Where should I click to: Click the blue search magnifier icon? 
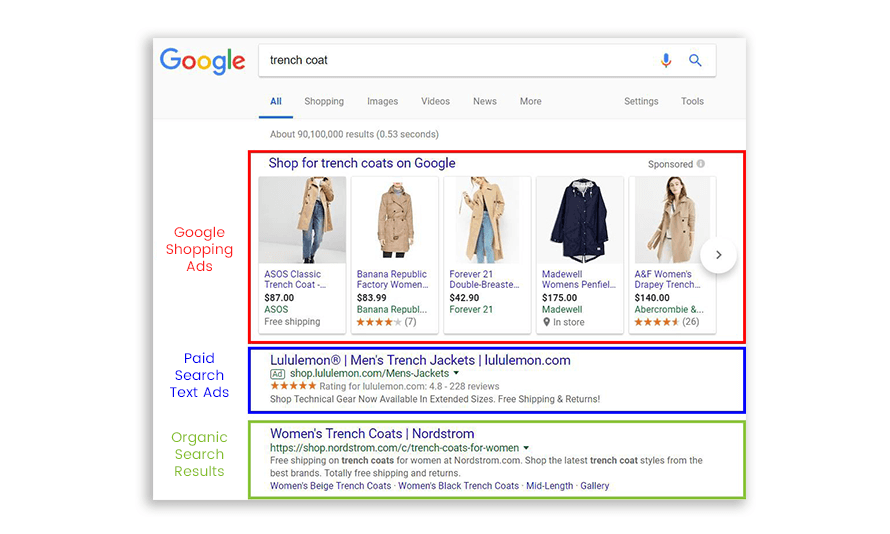coord(695,61)
